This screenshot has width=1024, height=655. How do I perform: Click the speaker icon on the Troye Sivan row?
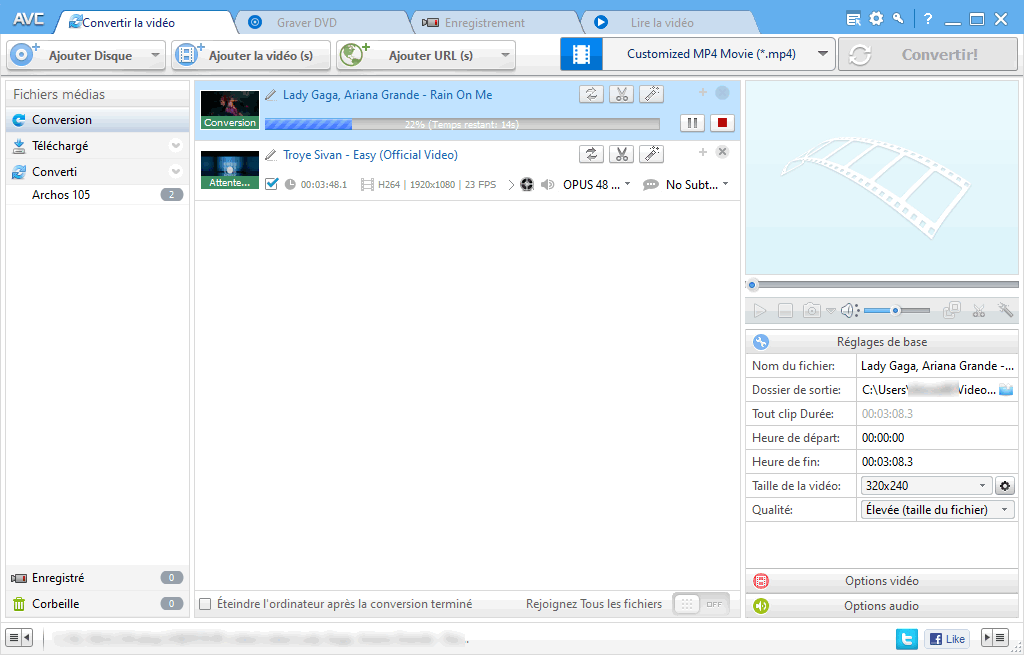[548, 185]
